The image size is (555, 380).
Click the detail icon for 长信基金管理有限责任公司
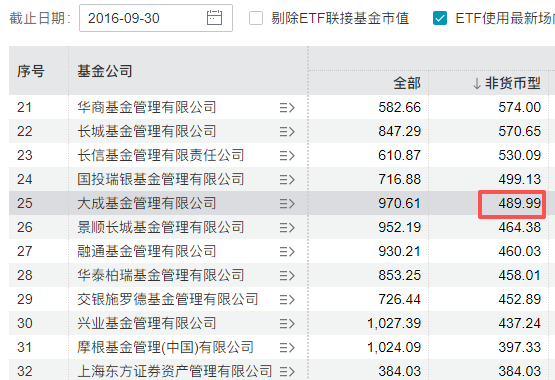[x=287, y=156]
